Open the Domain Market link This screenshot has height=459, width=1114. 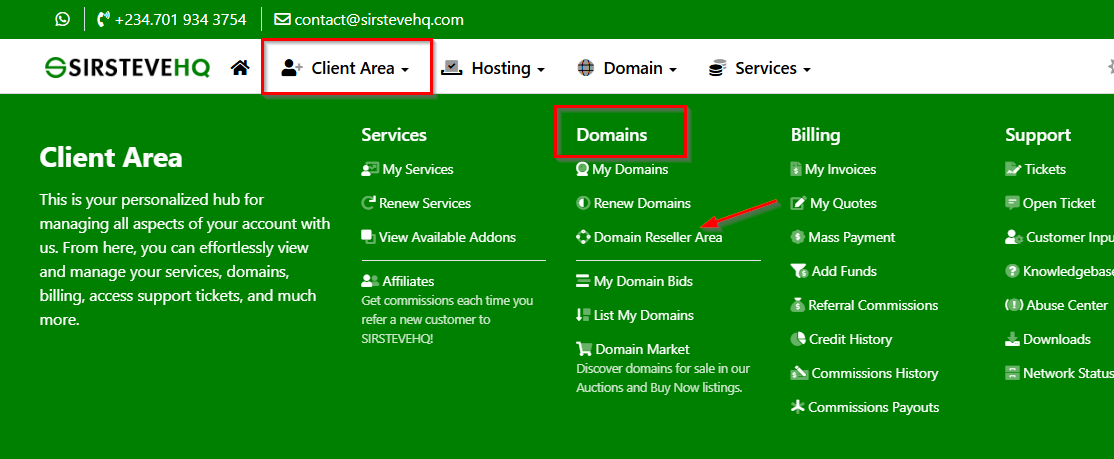pos(643,349)
